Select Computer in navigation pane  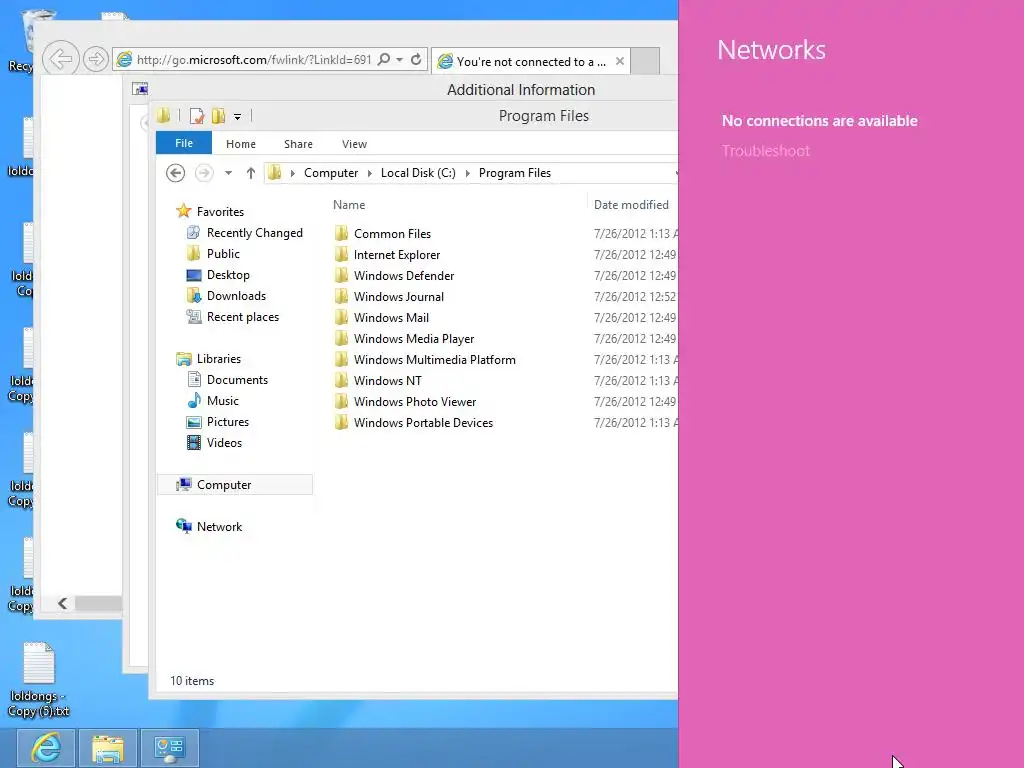(224, 485)
